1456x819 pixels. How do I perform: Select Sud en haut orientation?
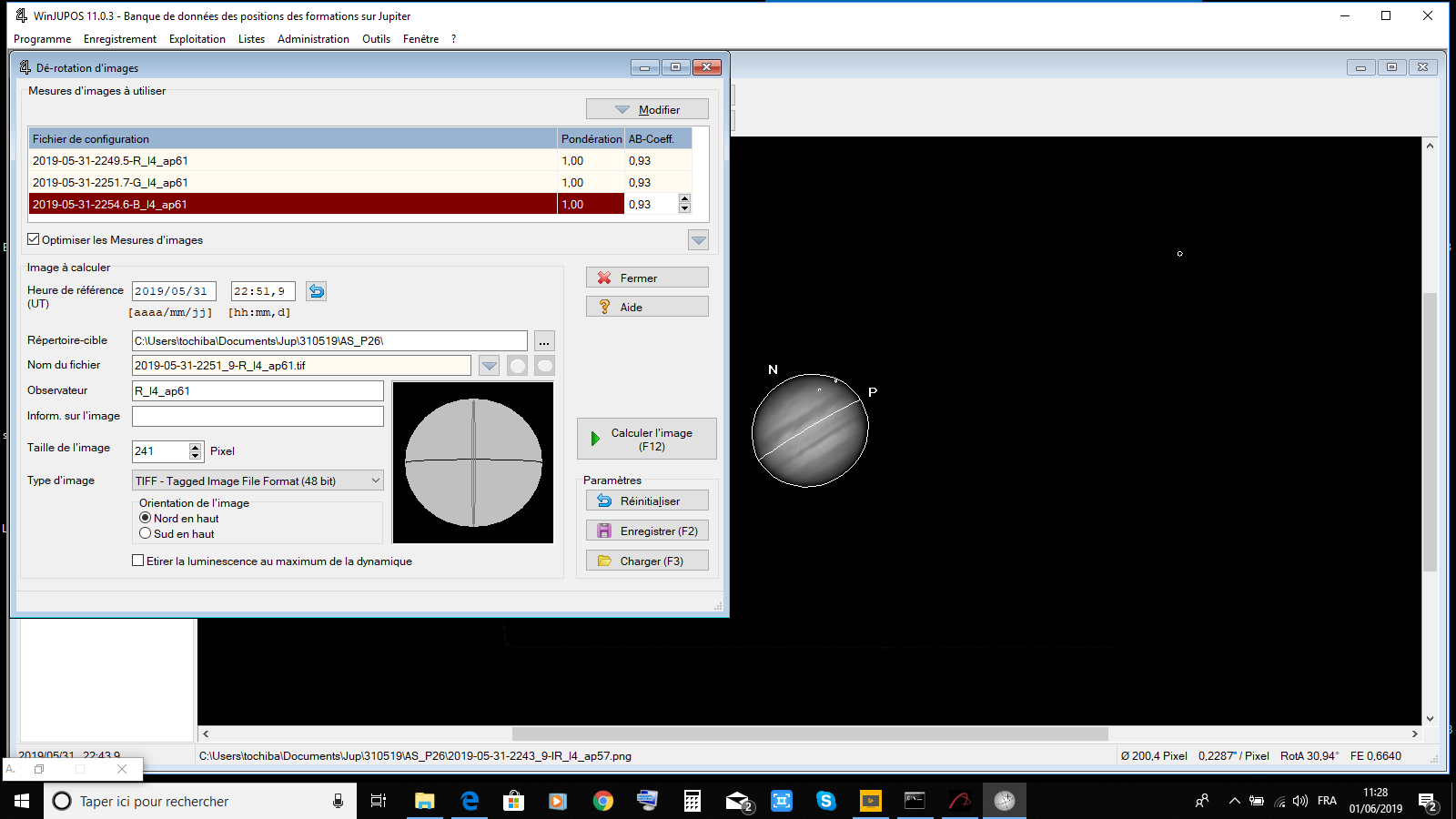click(x=145, y=533)
